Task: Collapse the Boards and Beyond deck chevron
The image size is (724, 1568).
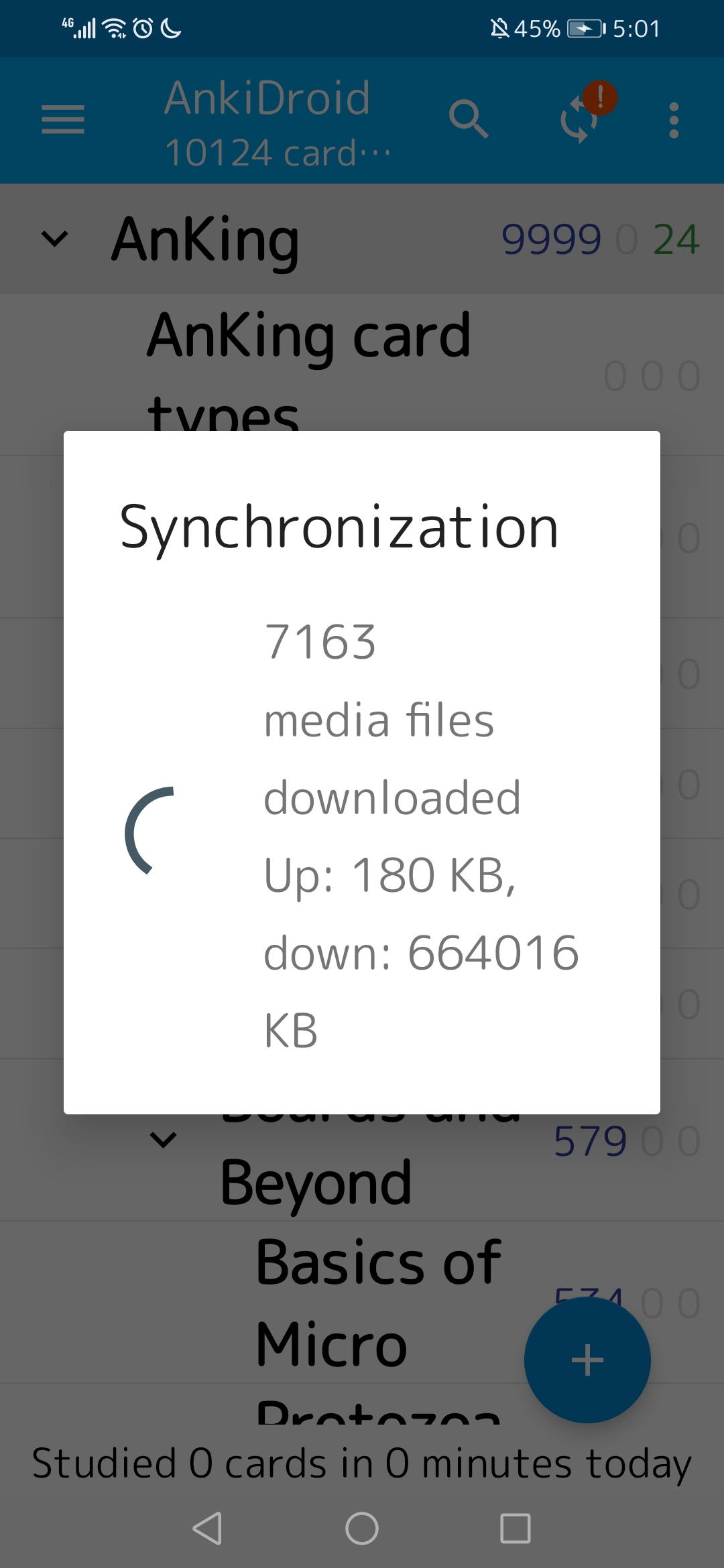Action: pos(163,1139)
